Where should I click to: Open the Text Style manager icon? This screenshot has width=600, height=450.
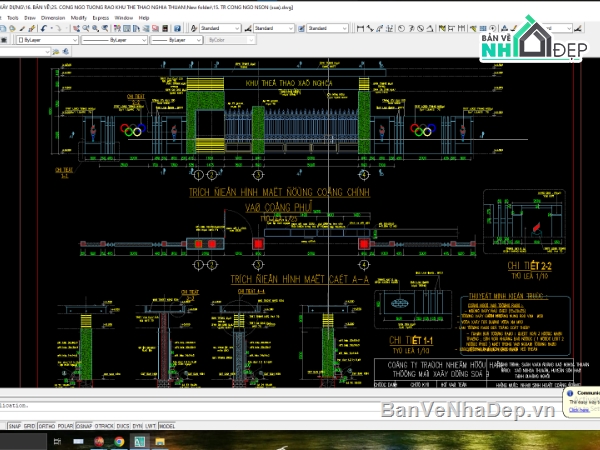[x=194, y=28]
